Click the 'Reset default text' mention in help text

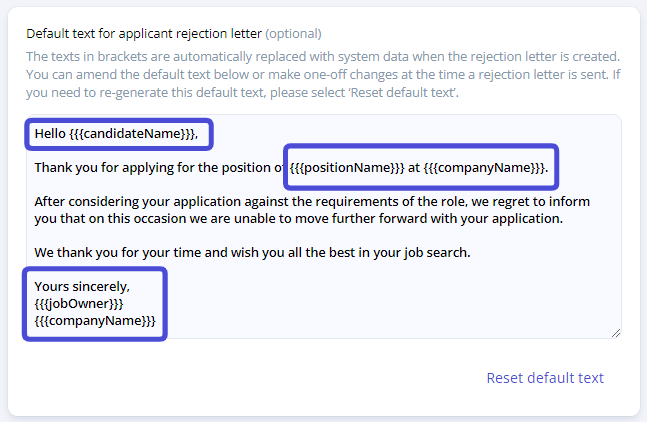(x=402, y=92)
